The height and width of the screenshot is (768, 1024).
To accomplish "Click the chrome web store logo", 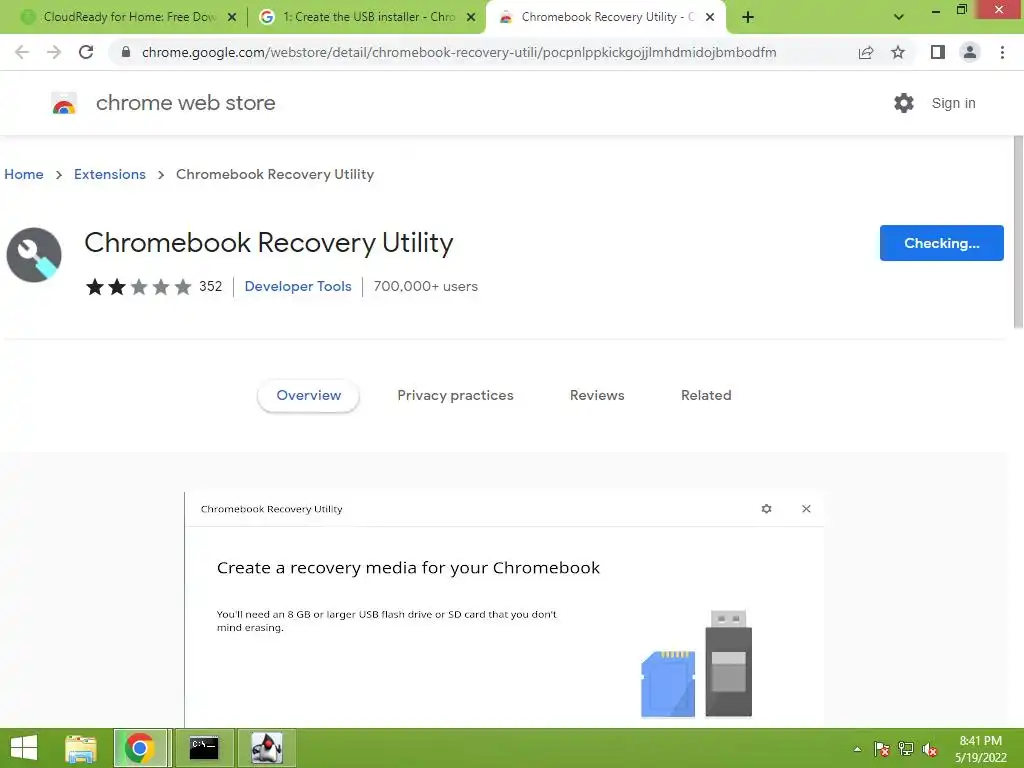I will point(64,103).
